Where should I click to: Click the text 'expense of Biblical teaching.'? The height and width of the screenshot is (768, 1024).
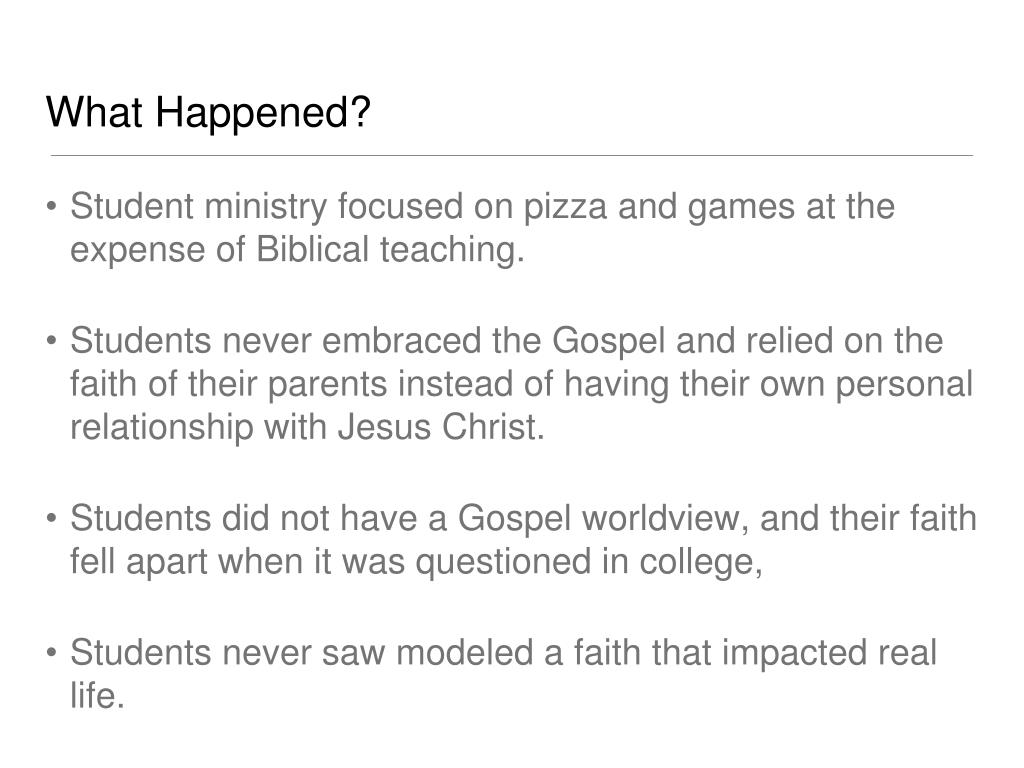coord(297,250)
